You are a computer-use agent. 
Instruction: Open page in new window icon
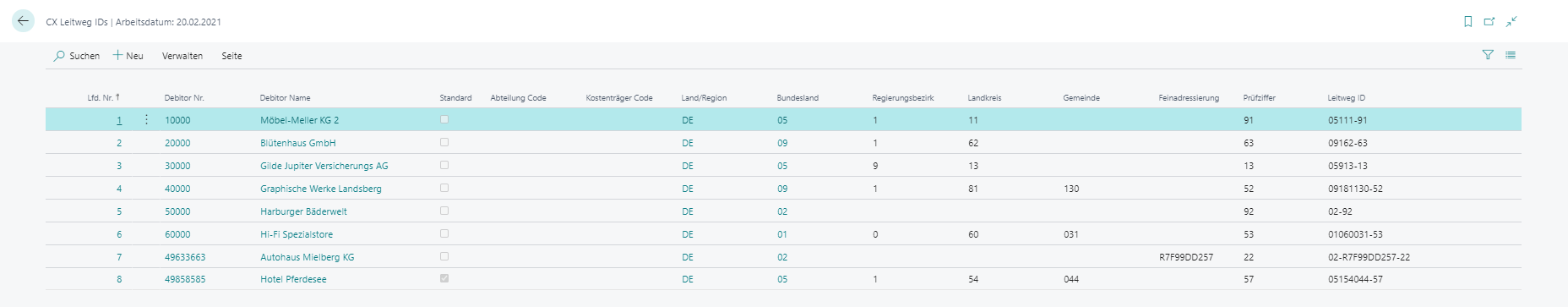click(x=1489, y=22)
